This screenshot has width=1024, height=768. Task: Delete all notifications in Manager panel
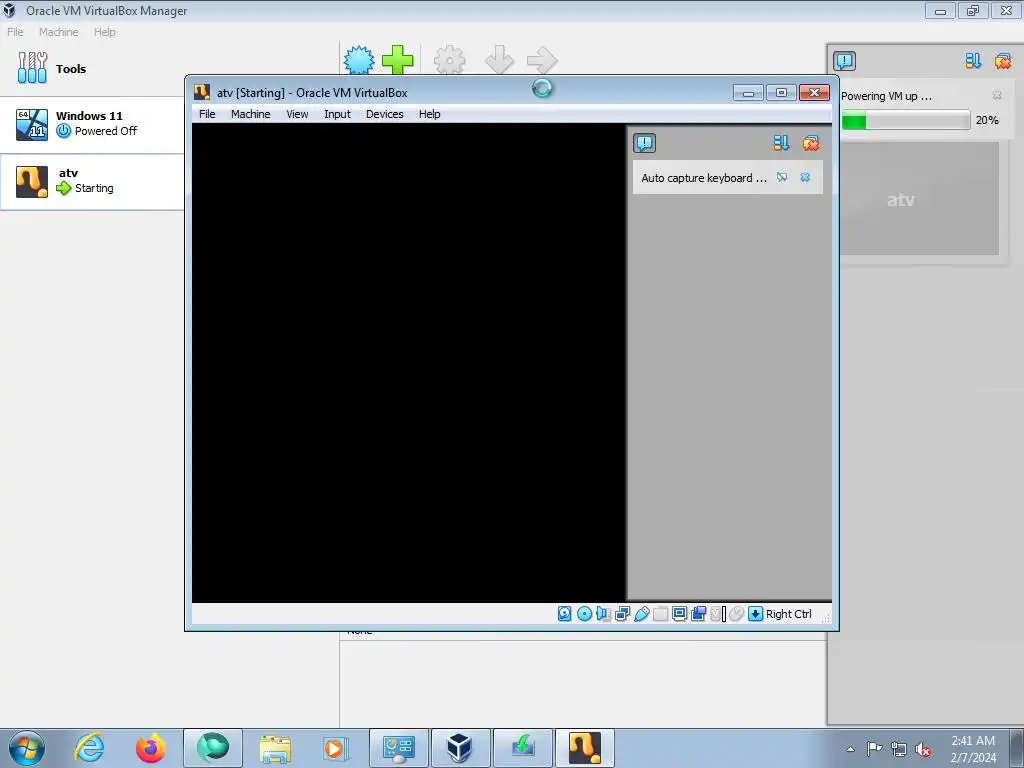coord(1002,61)
